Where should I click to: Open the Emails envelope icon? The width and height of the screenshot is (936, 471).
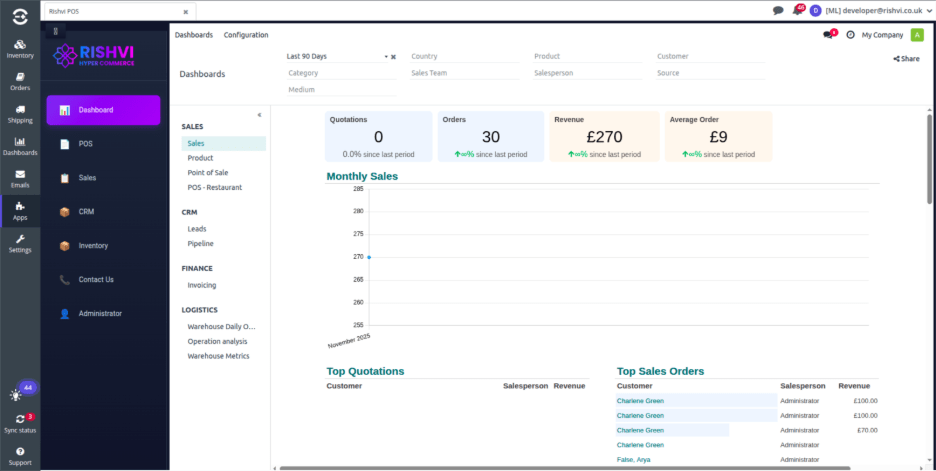20,179
